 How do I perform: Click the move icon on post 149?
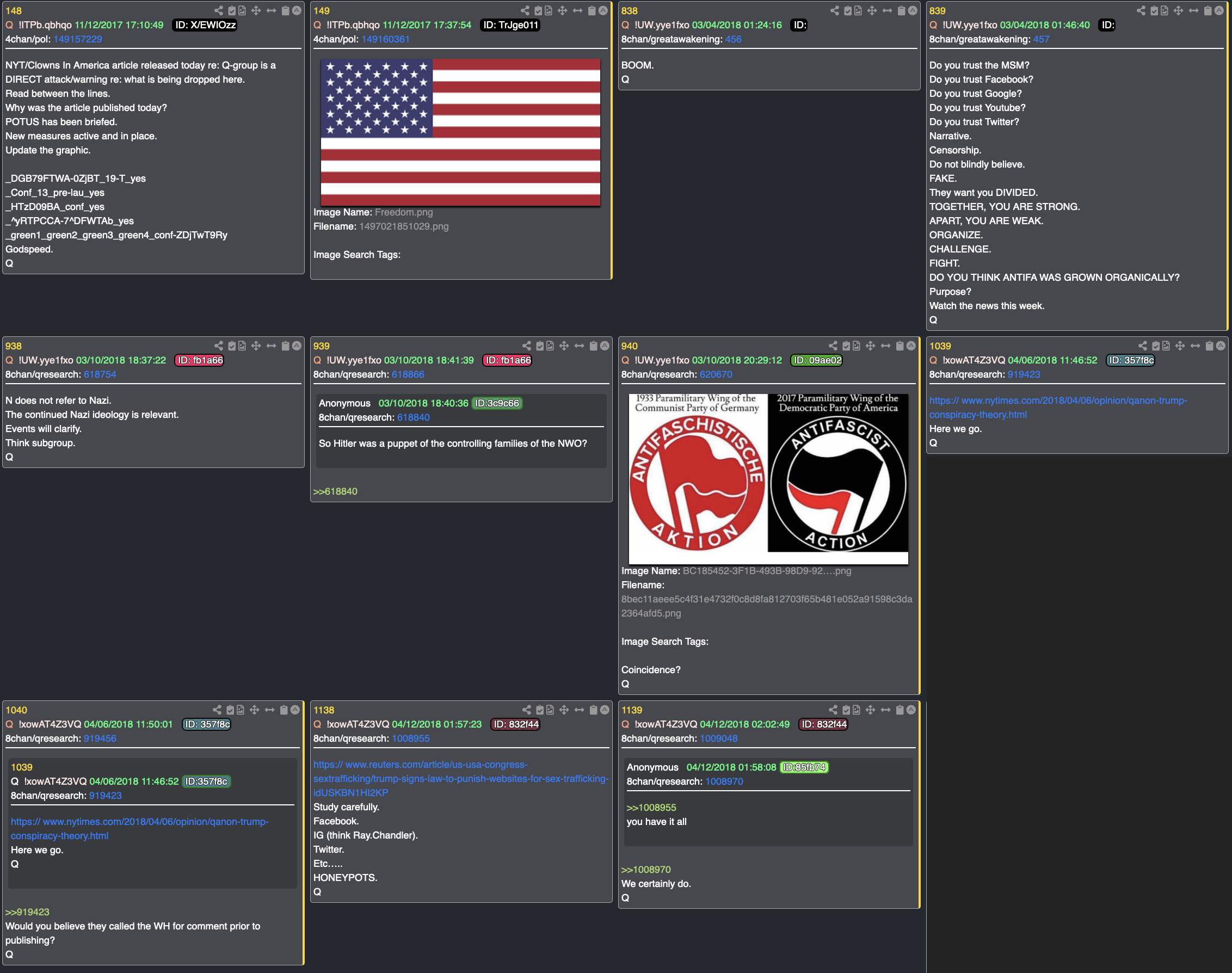(563, 10)
